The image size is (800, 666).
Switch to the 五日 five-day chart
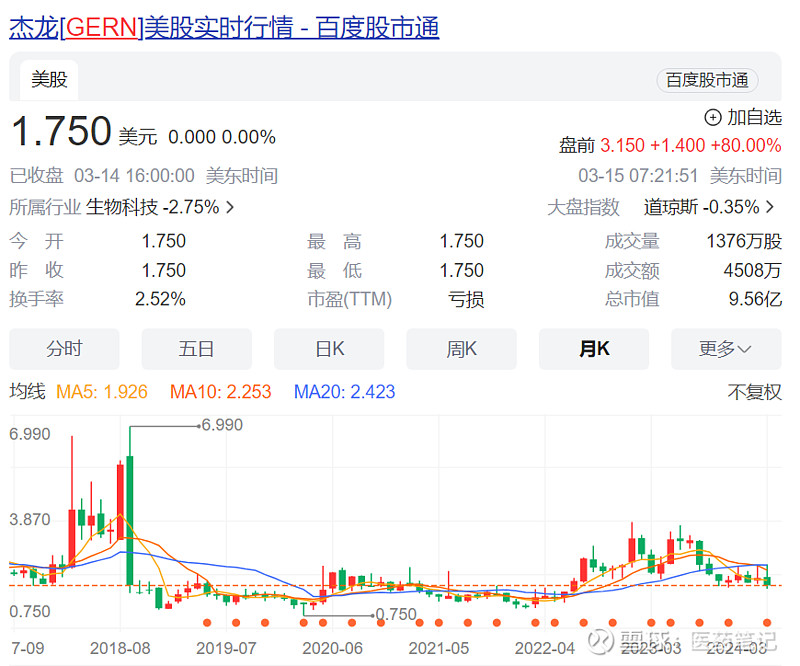[x=196, y=348]
